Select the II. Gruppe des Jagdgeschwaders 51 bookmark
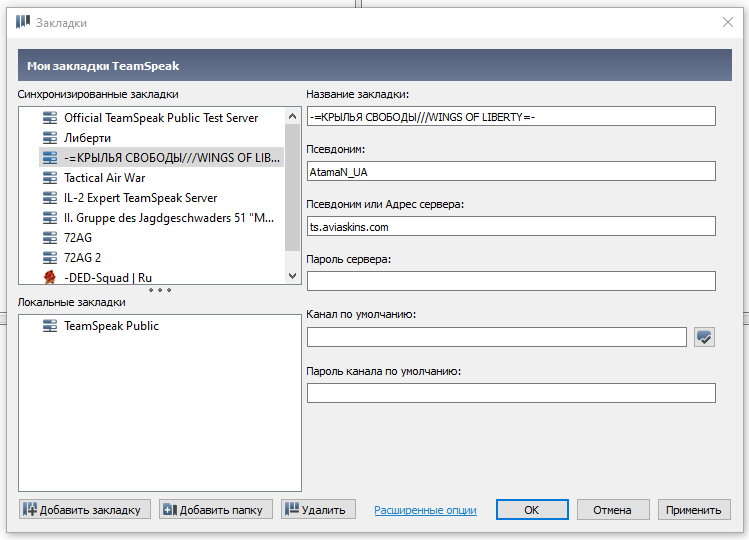 [161, 217]
